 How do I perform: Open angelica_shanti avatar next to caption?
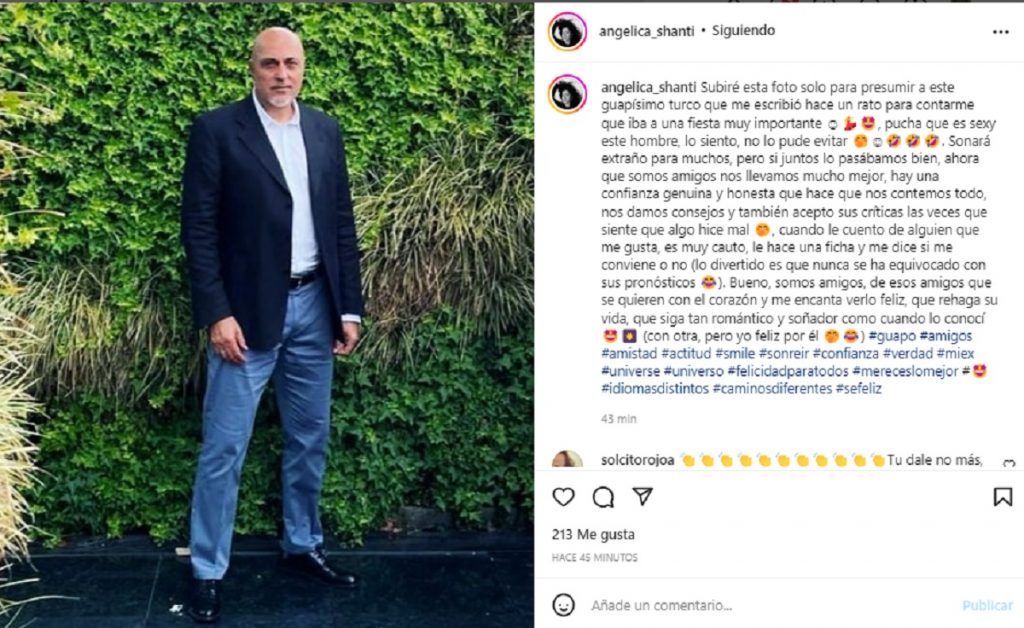pos(567,94)
